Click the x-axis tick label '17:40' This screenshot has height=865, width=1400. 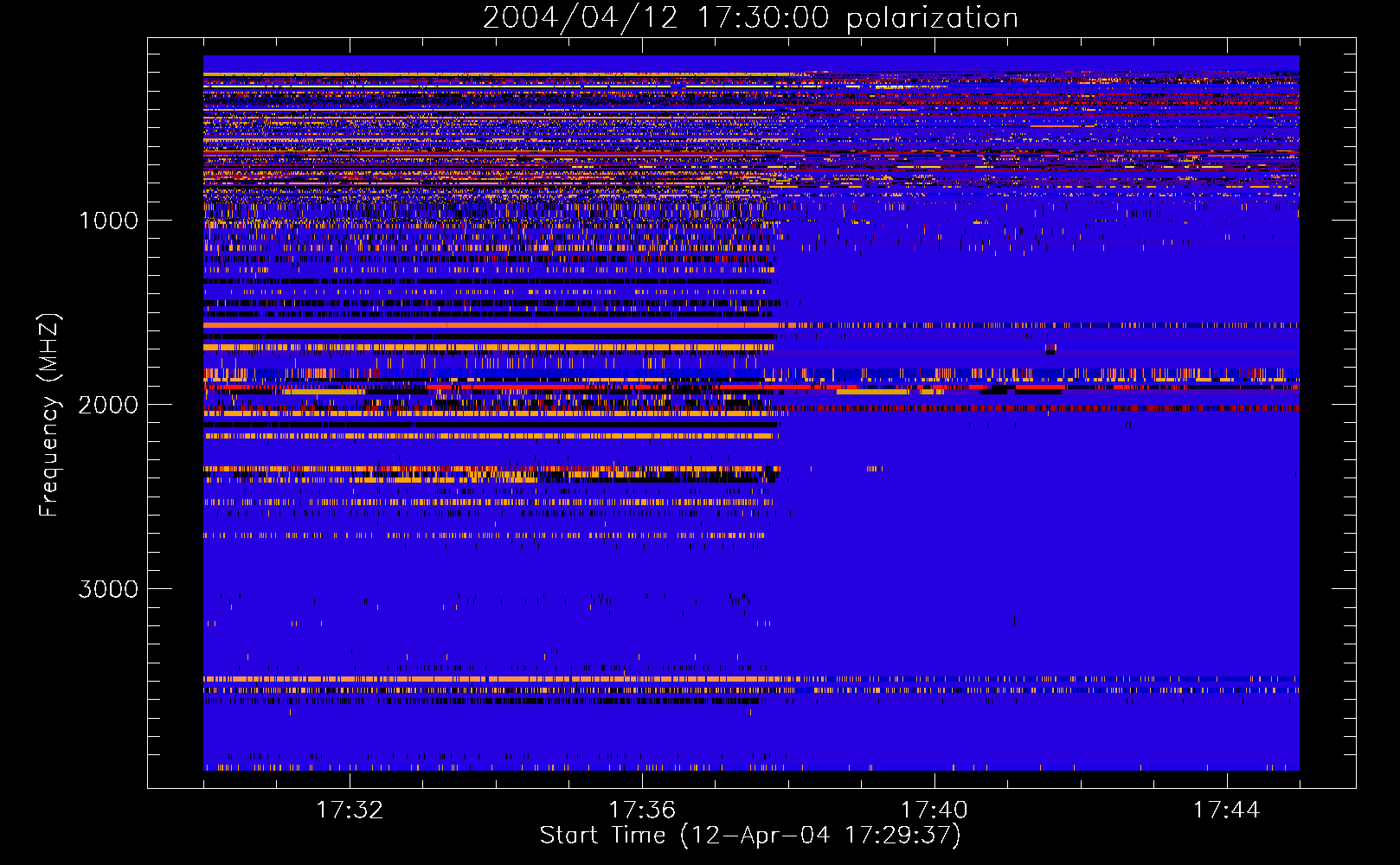click(934, 810)
